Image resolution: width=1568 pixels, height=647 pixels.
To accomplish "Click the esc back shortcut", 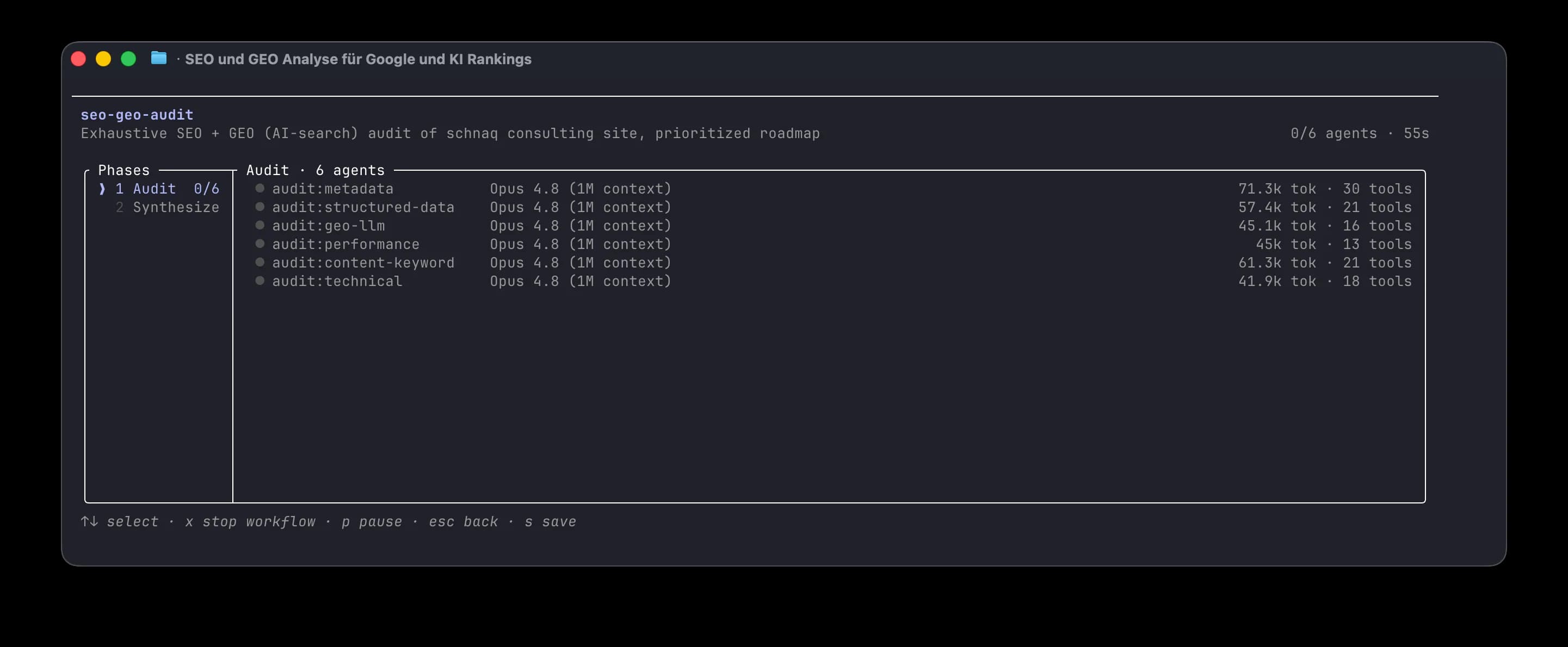I will [463, 522].
